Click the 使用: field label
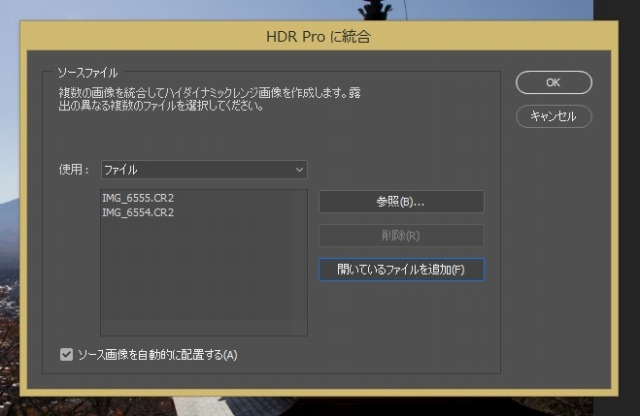 point(74,170)
